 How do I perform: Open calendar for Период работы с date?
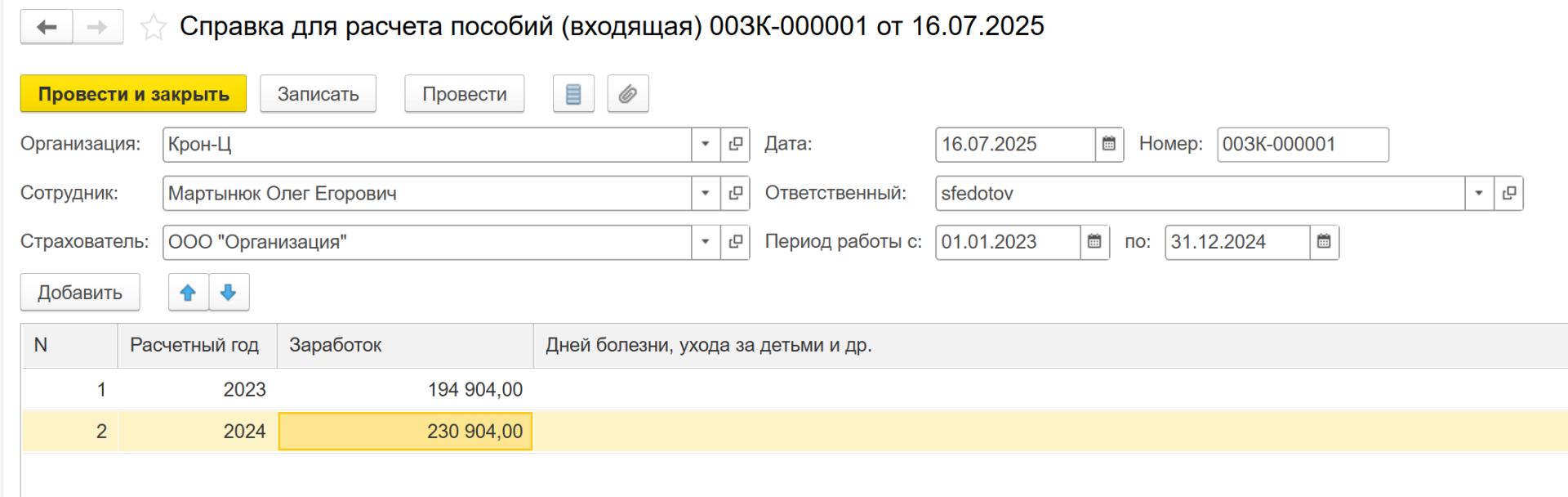[1094, 242]
